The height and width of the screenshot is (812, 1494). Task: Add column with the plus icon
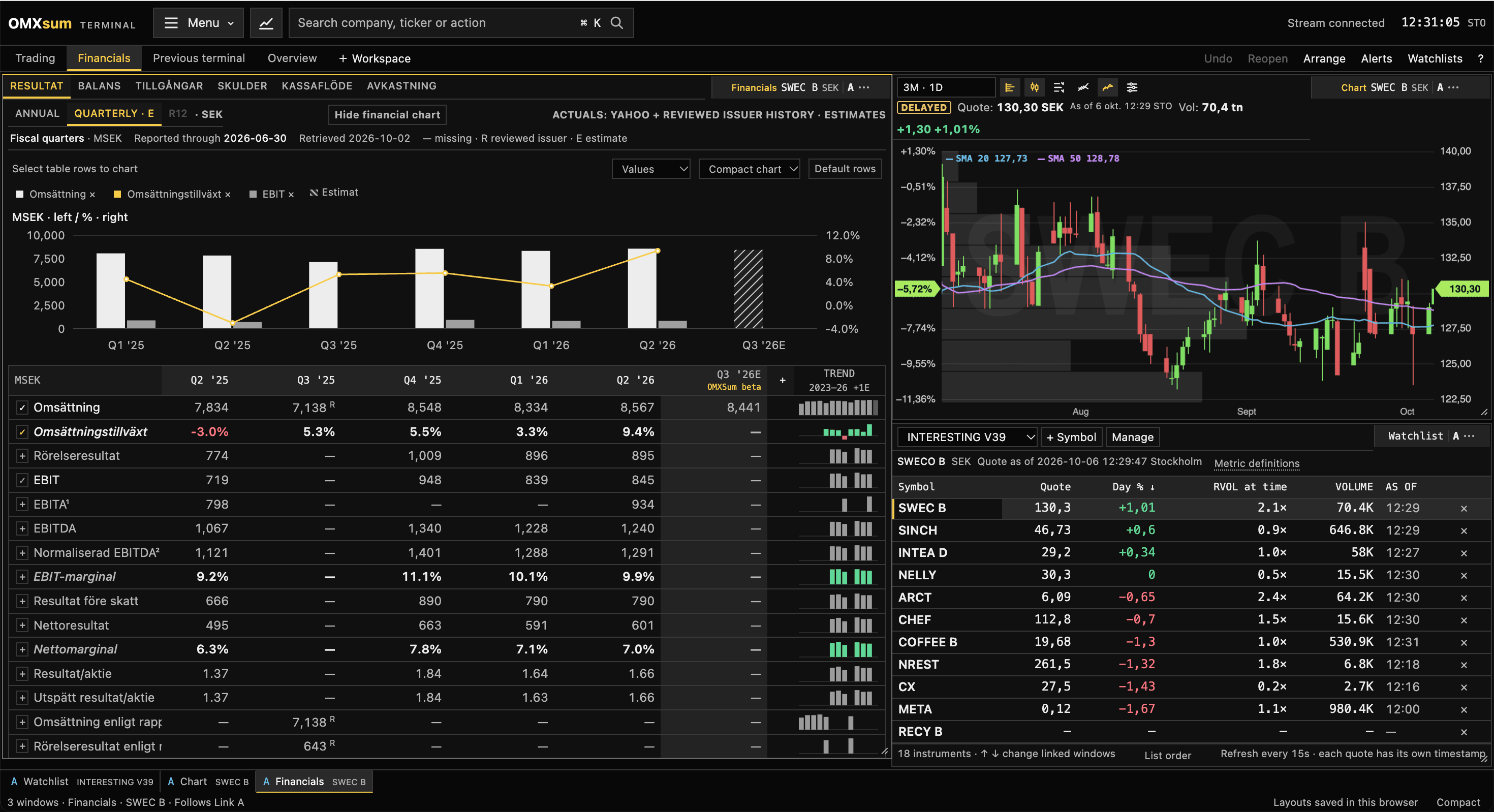coord(783,381)
